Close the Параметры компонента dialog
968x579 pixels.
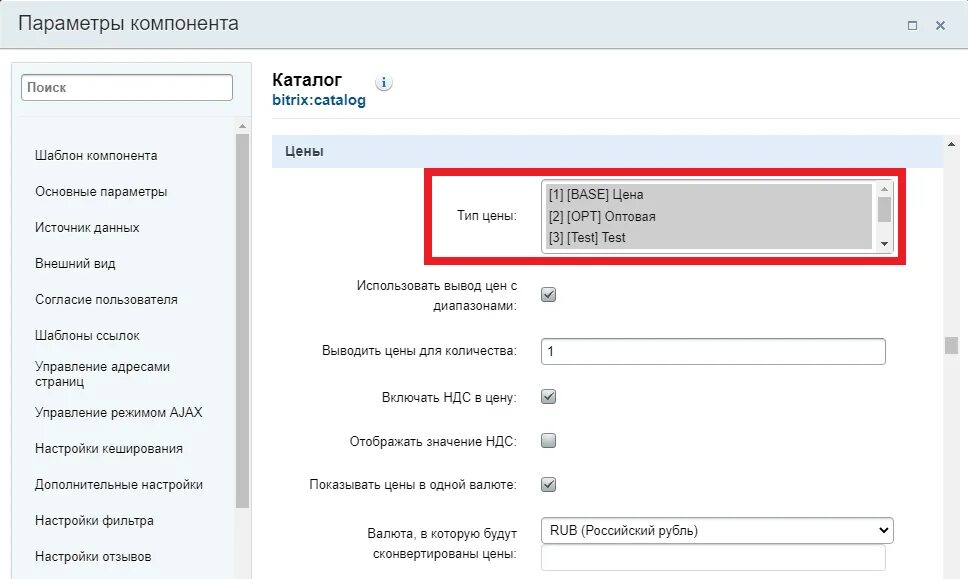(940, 25)
